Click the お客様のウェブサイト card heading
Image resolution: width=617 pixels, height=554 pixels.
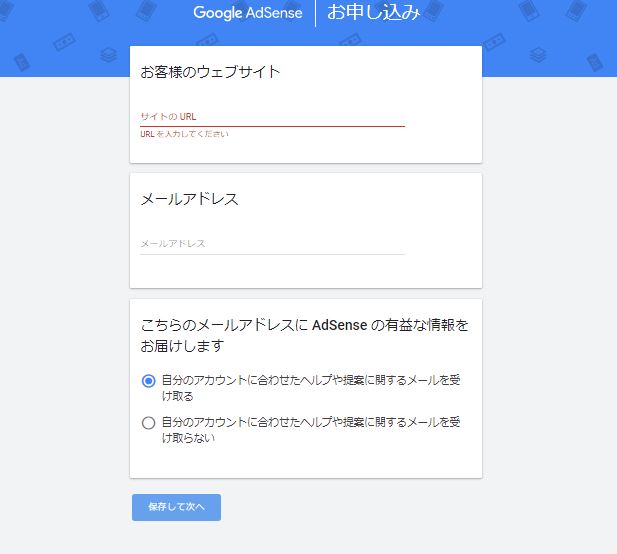[x=210, y=72]
